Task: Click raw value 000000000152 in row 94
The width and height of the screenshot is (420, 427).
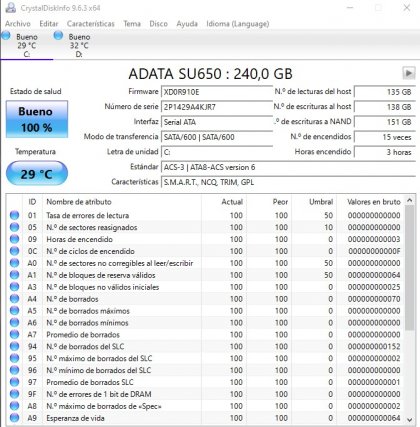Action: point(374,347)
